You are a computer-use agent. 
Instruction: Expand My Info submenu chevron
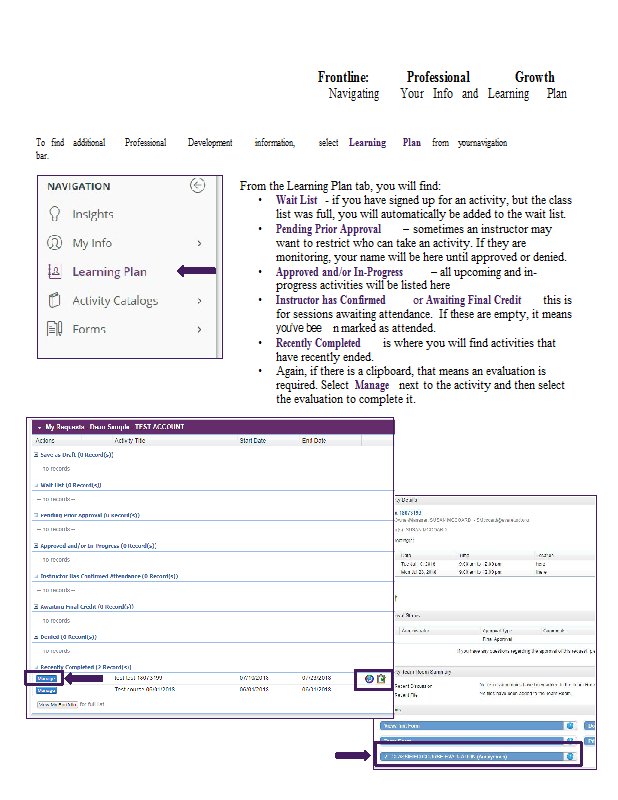click(200, 243)
